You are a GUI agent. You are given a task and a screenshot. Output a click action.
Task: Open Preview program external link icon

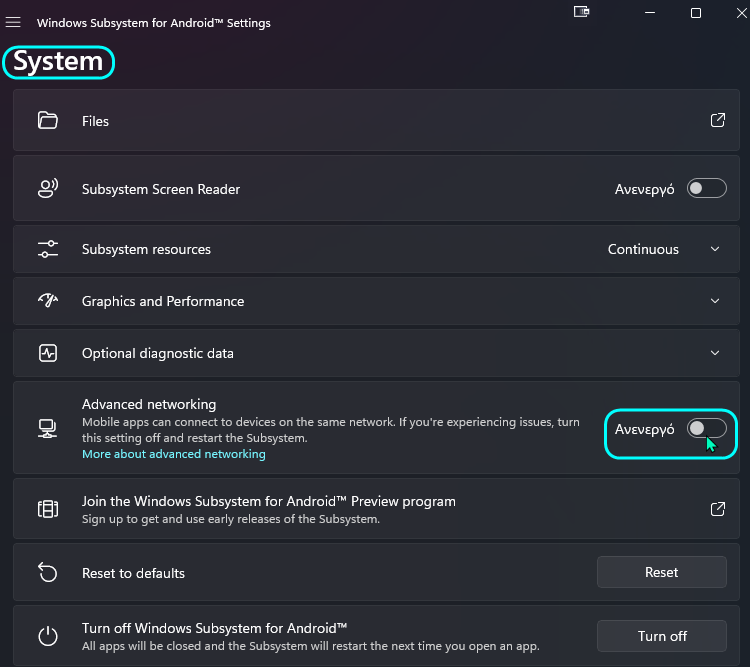[x=717, y=509]
